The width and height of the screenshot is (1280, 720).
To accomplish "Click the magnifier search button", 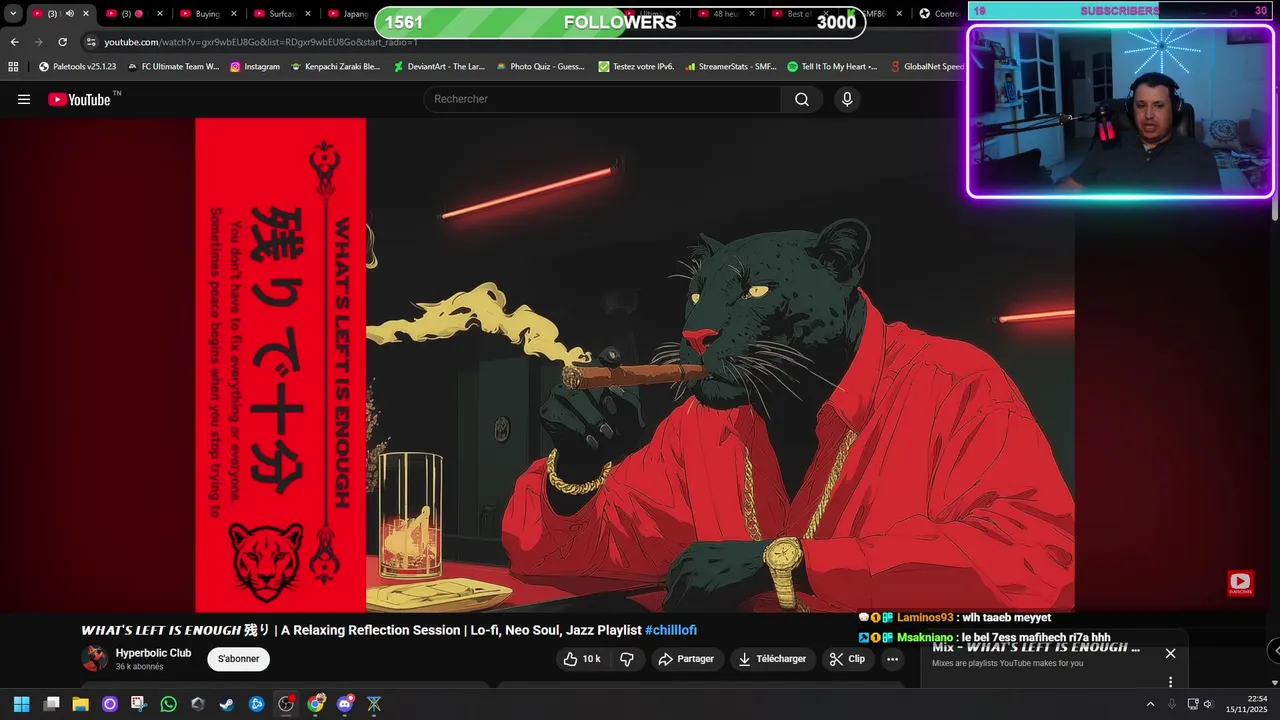I will (802, 99).
